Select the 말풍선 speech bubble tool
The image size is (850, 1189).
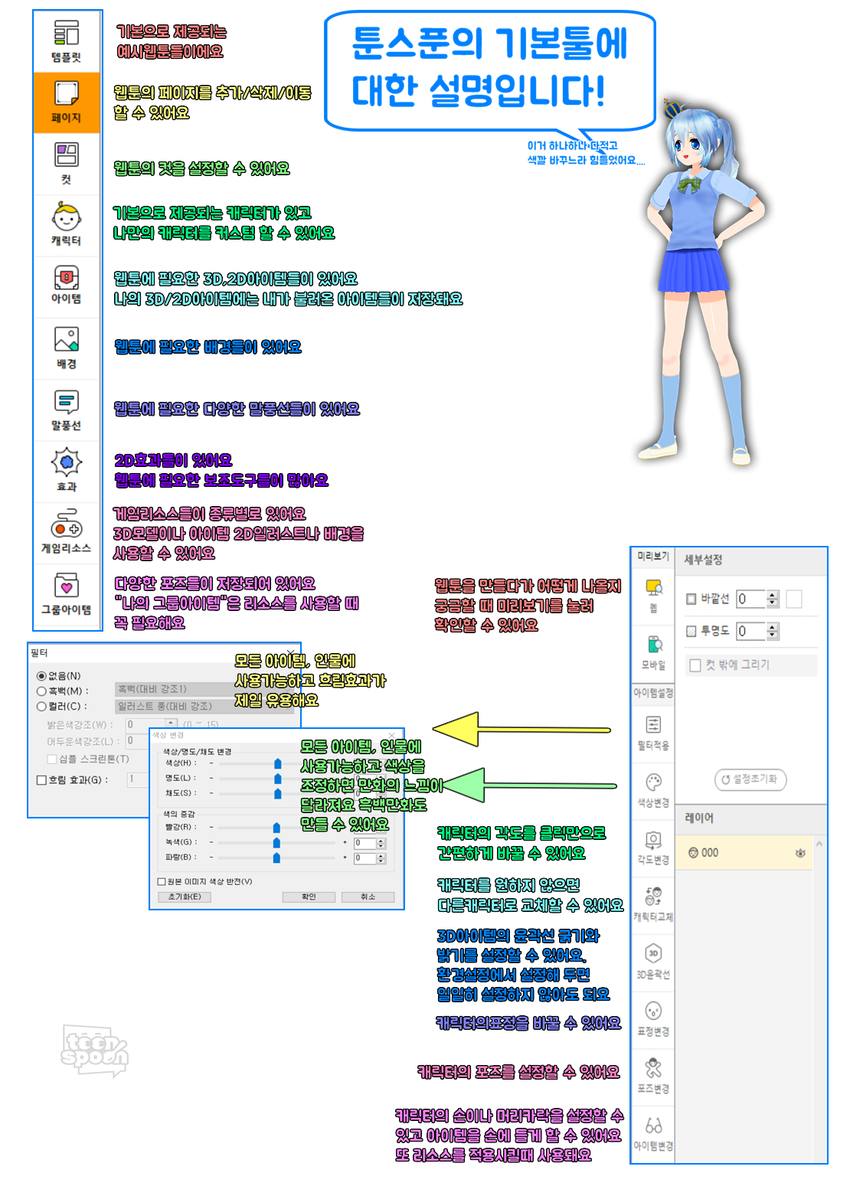[67, 409]
